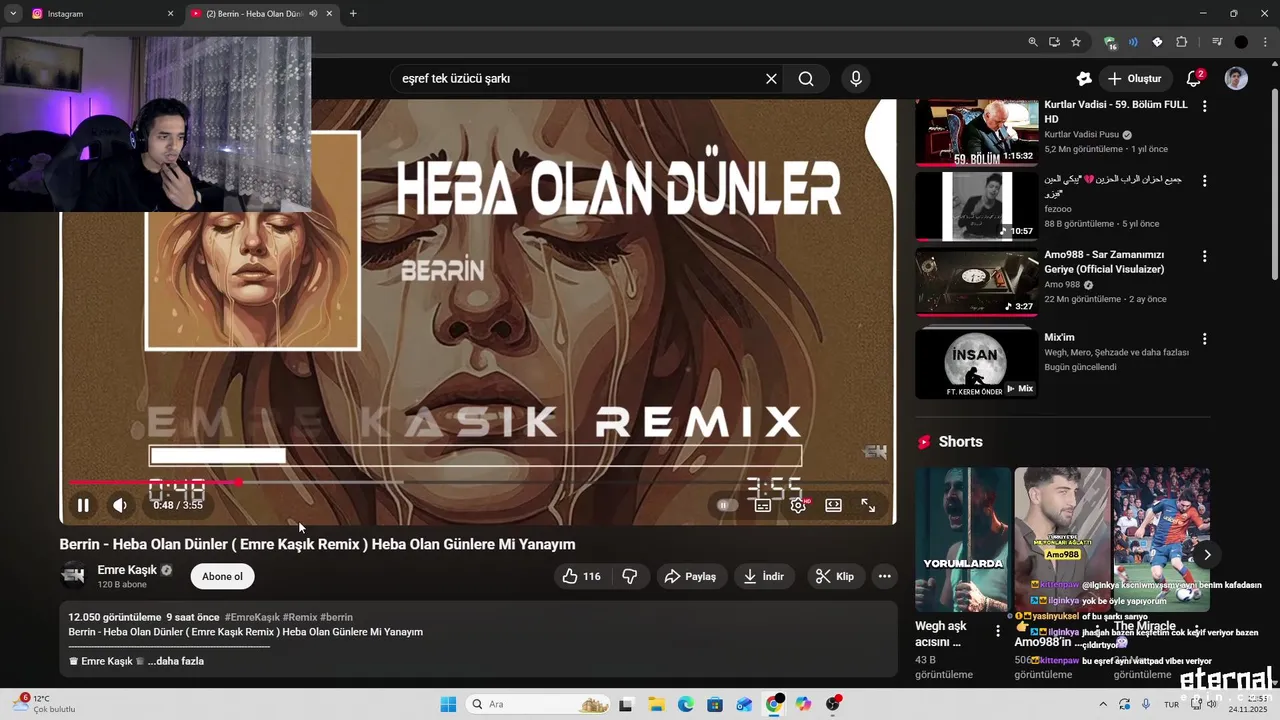Open File Explorer from the taskbar
The image size is (1280, 720).
(x=656, y=704)
